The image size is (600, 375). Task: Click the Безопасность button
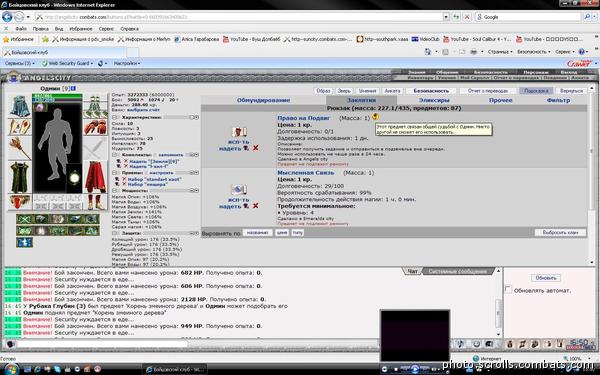[431, 91]
